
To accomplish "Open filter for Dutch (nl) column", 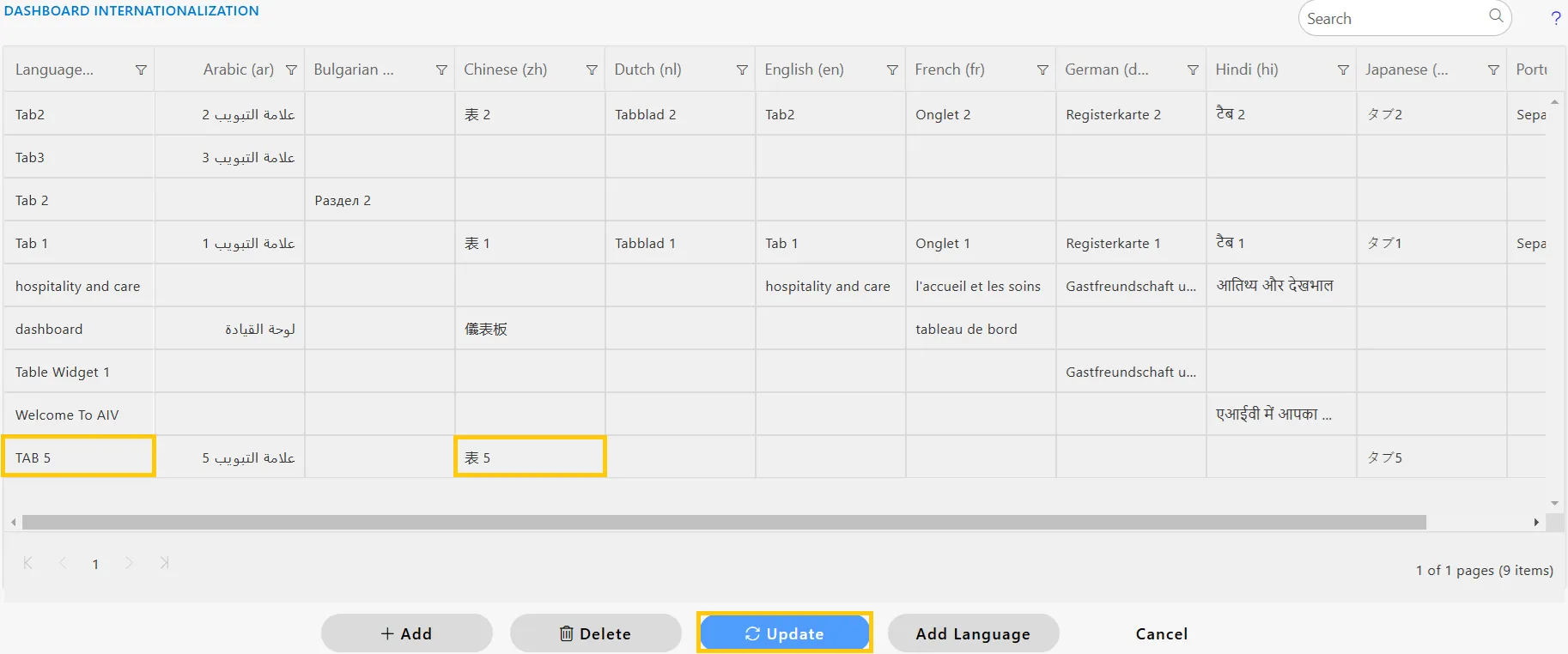I will [742, 70].
